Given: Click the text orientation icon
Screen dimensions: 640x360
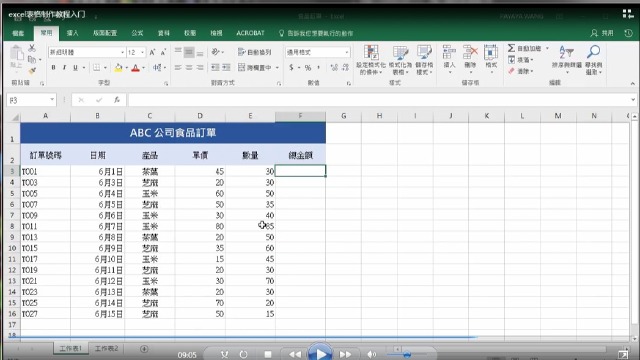Looking at the screenshot, I should (x=216, y=52).
